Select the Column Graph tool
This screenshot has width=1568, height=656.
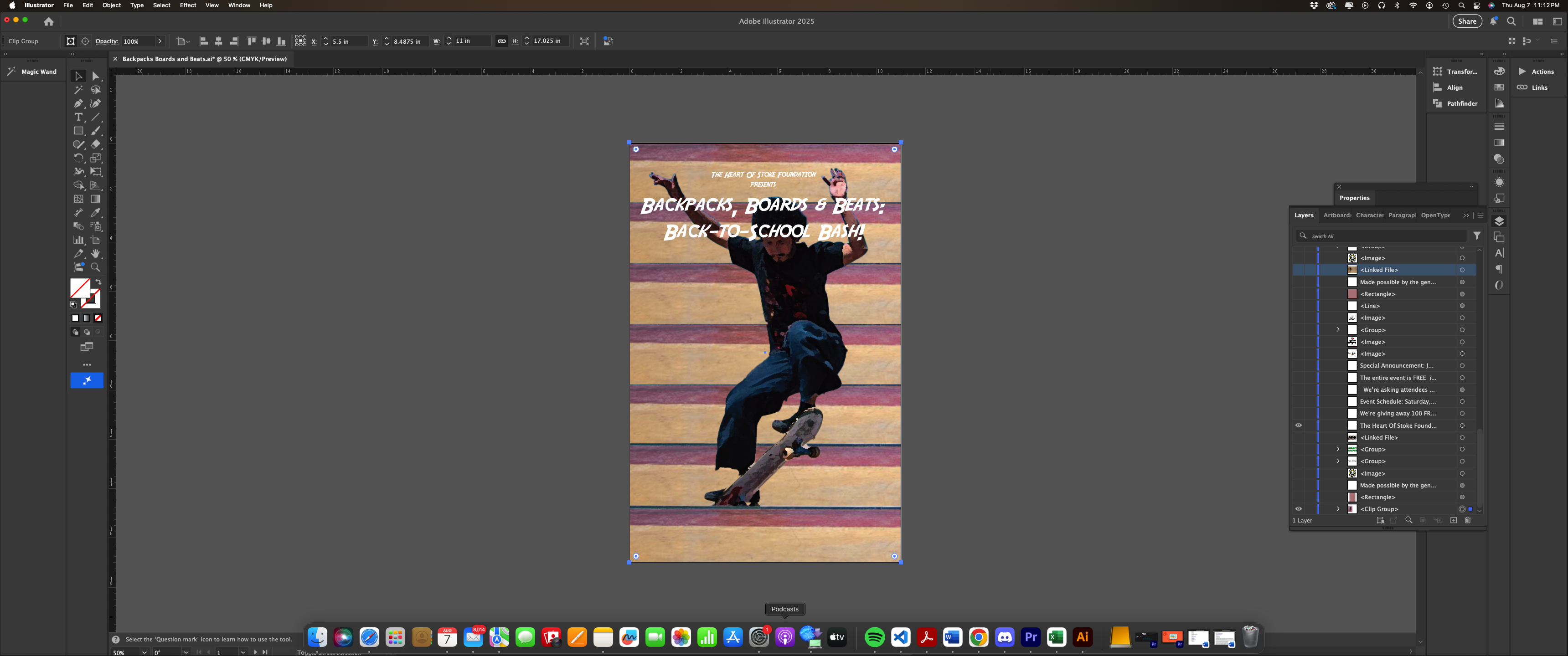(78, 240)
